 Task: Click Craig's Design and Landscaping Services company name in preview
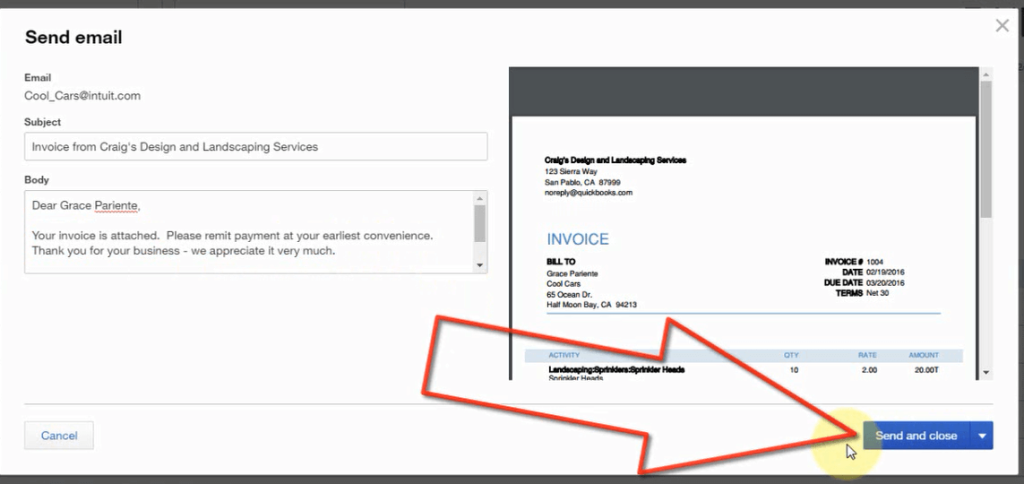[615, 160]
